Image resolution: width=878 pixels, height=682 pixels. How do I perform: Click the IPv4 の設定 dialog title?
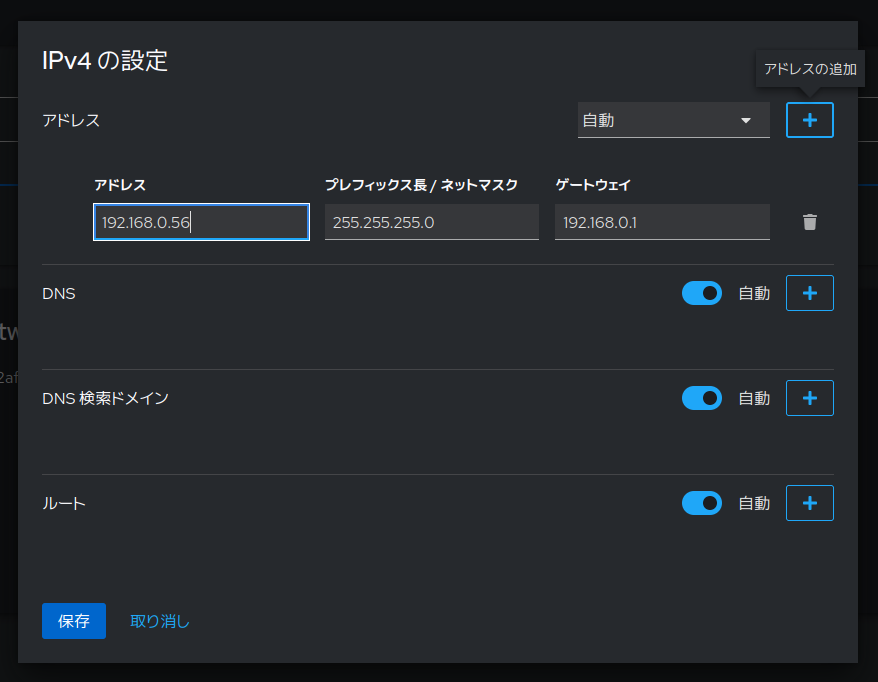coord(105,60)
